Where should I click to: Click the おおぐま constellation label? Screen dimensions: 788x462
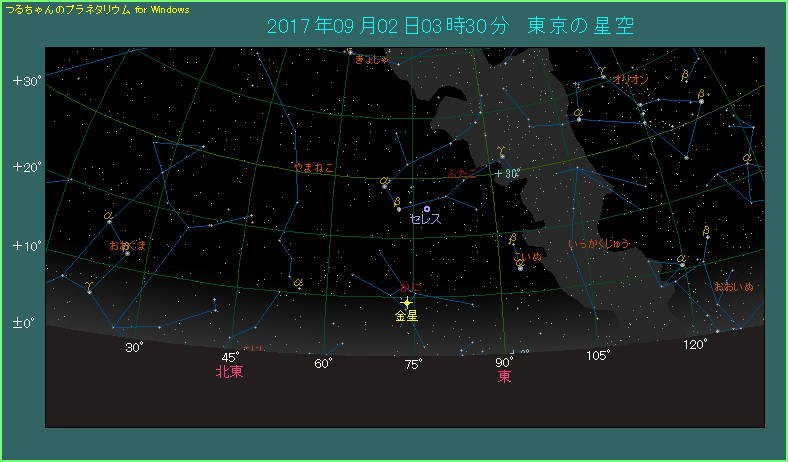(128, 244)
